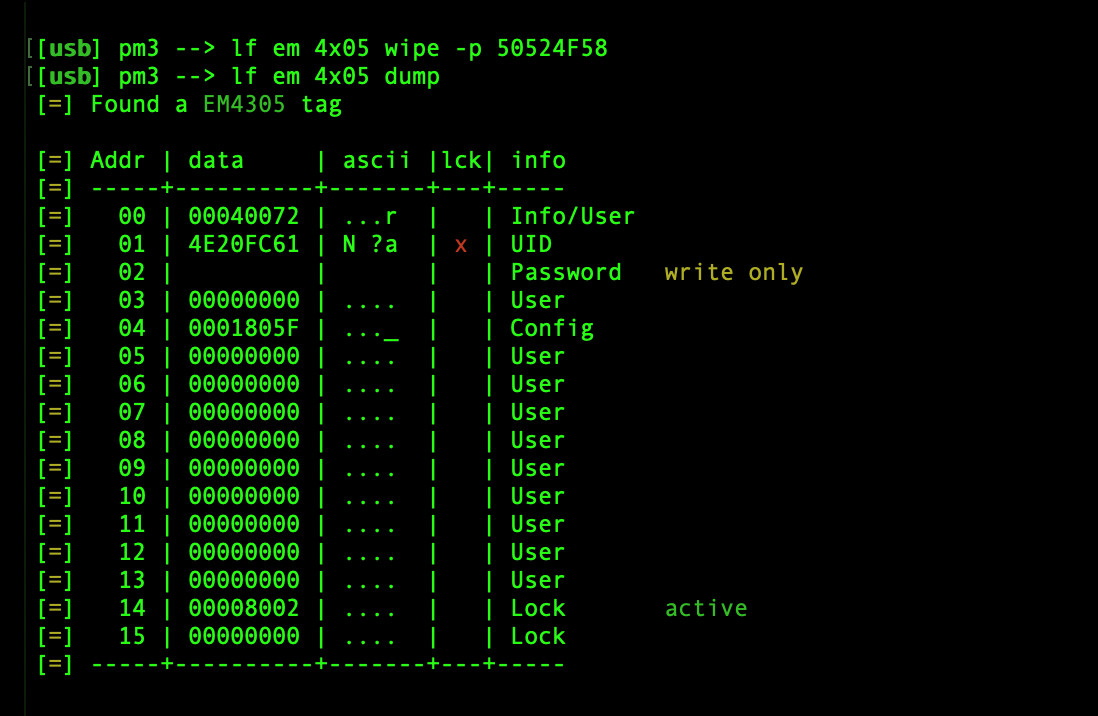The height and width of the screenshot is (716, 1098).
Task: Click the 'Config' info label
Action: pyautogui.click(x=552, y=328)
